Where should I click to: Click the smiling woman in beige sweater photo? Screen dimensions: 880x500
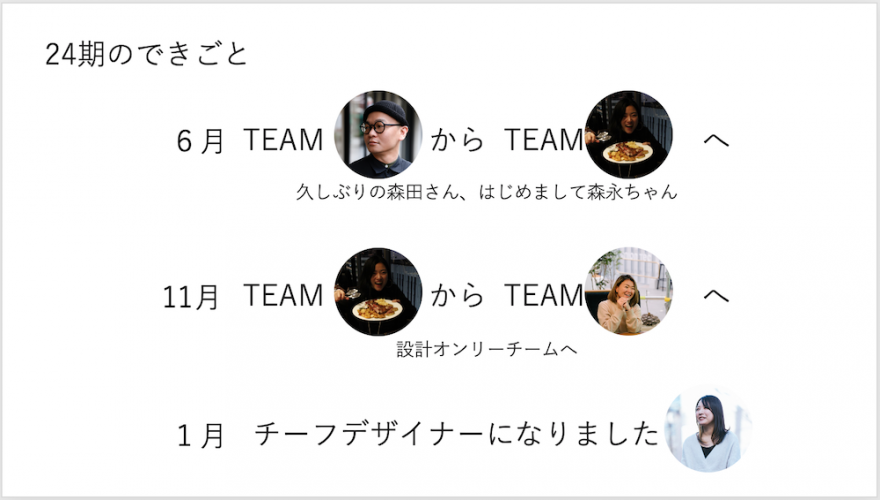(629, 291)
